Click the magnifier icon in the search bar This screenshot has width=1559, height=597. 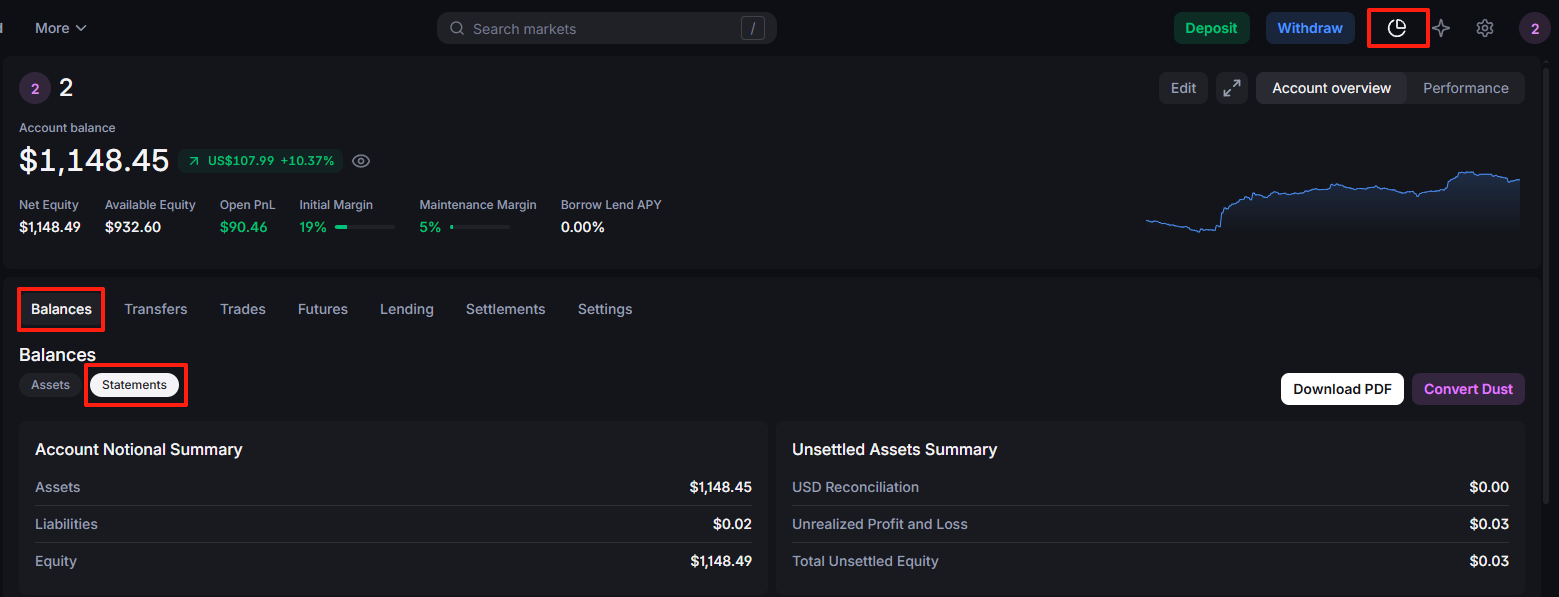pyautogui.click(x=457, y=28)
